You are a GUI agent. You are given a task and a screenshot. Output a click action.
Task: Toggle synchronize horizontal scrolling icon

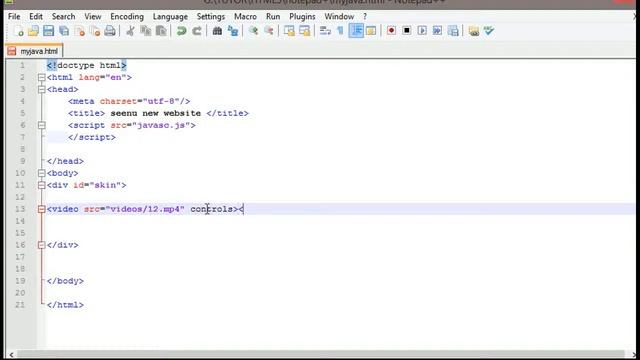pyautogui.click(x=304, y=31)
